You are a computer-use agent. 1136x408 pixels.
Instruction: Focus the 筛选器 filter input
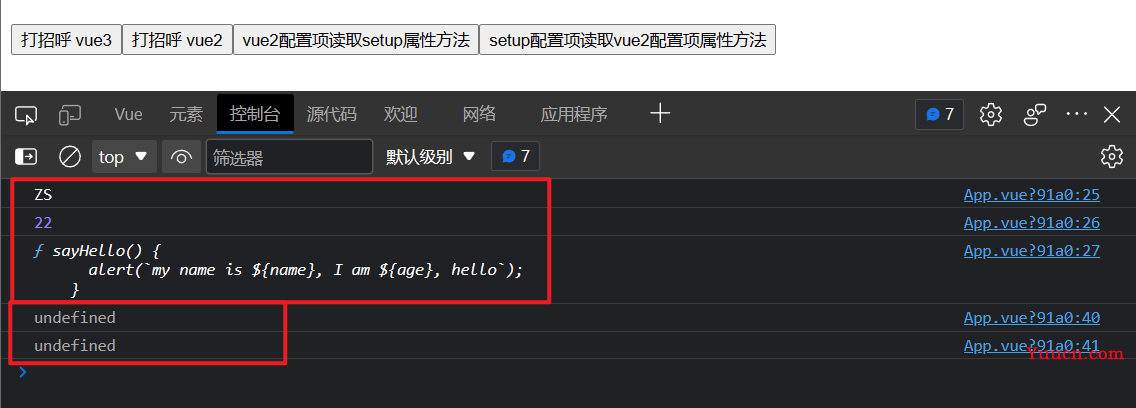pyautogui.click(x=290, y=157)
